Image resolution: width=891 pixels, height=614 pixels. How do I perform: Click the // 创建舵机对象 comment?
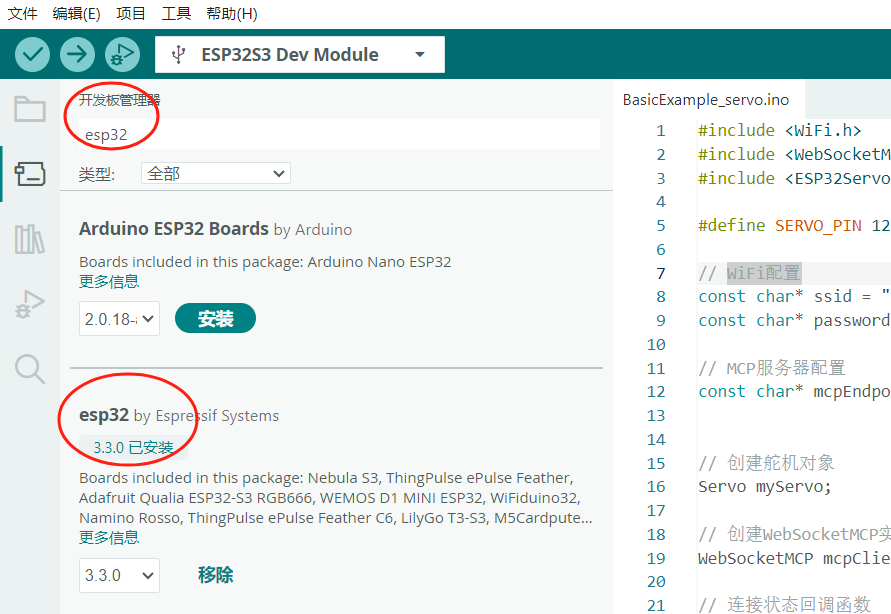pos(766,463)
